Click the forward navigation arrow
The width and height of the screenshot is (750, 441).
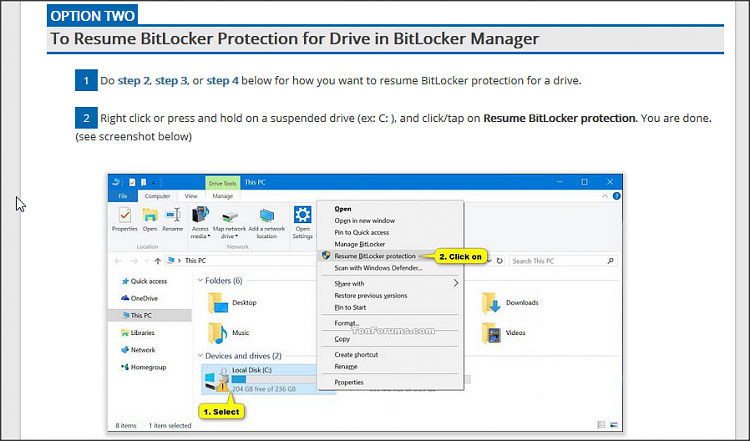point(134,261)
